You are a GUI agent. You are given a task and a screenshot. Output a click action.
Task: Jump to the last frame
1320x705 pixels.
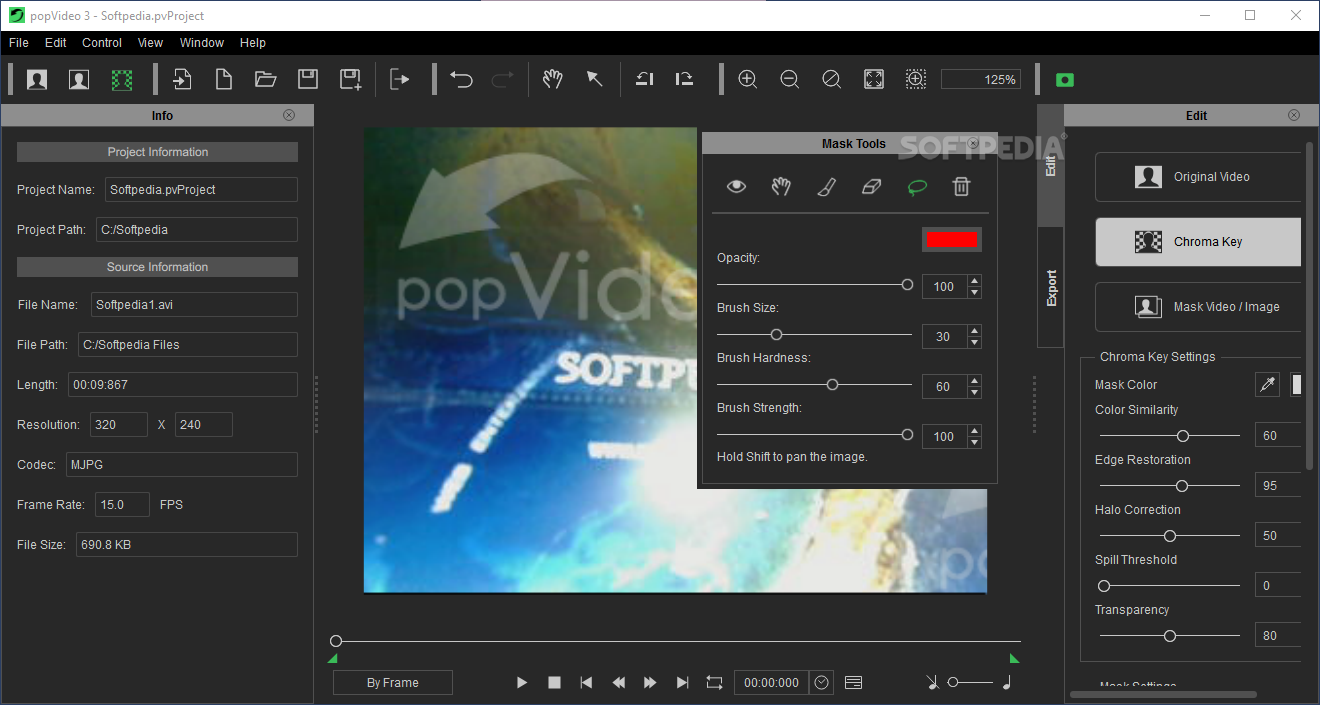[x=682, y=682]
